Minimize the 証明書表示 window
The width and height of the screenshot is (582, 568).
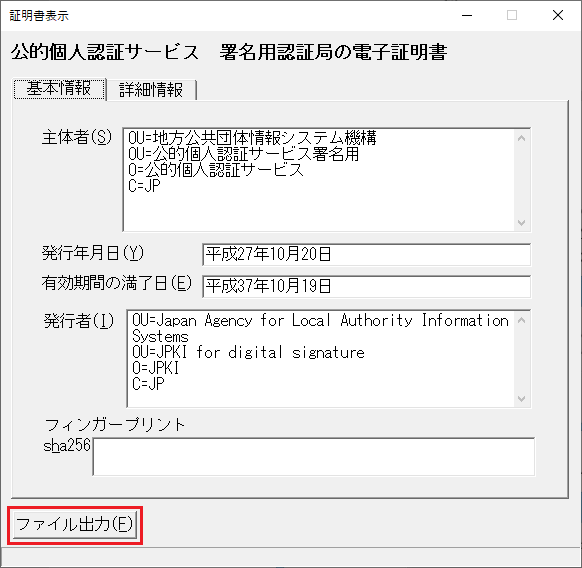point(467,16)
